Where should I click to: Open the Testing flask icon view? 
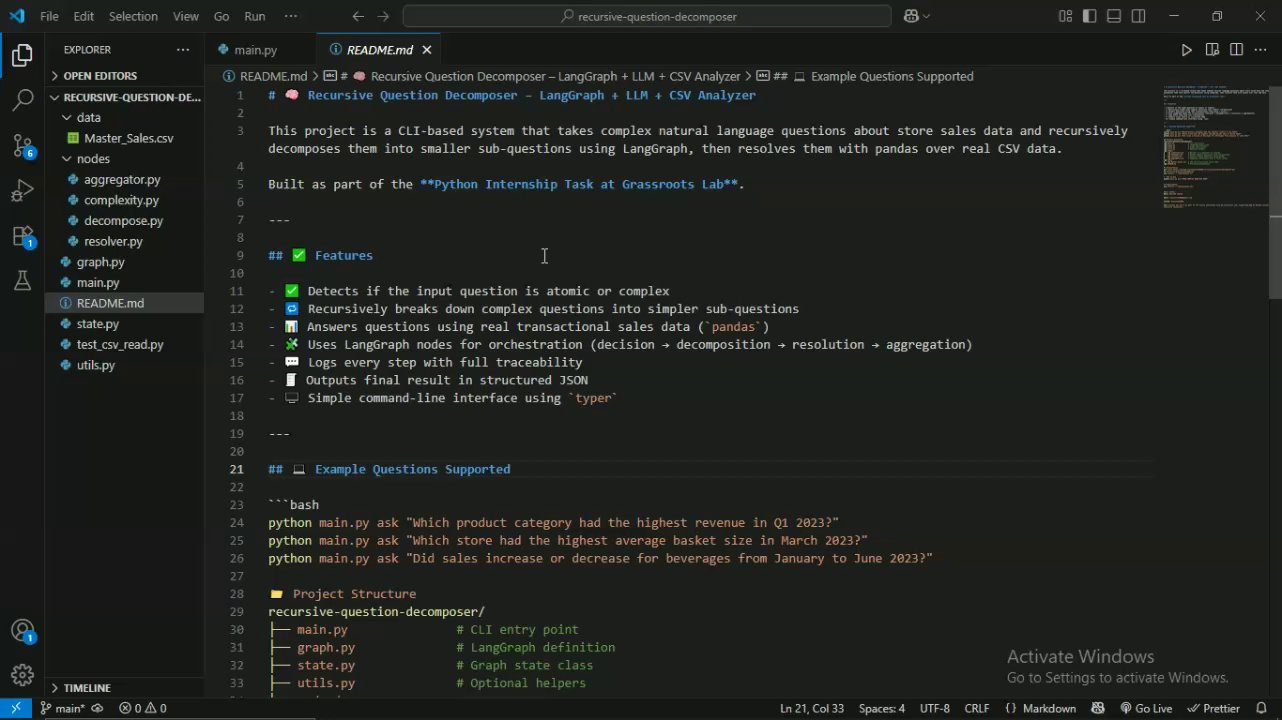22,282
